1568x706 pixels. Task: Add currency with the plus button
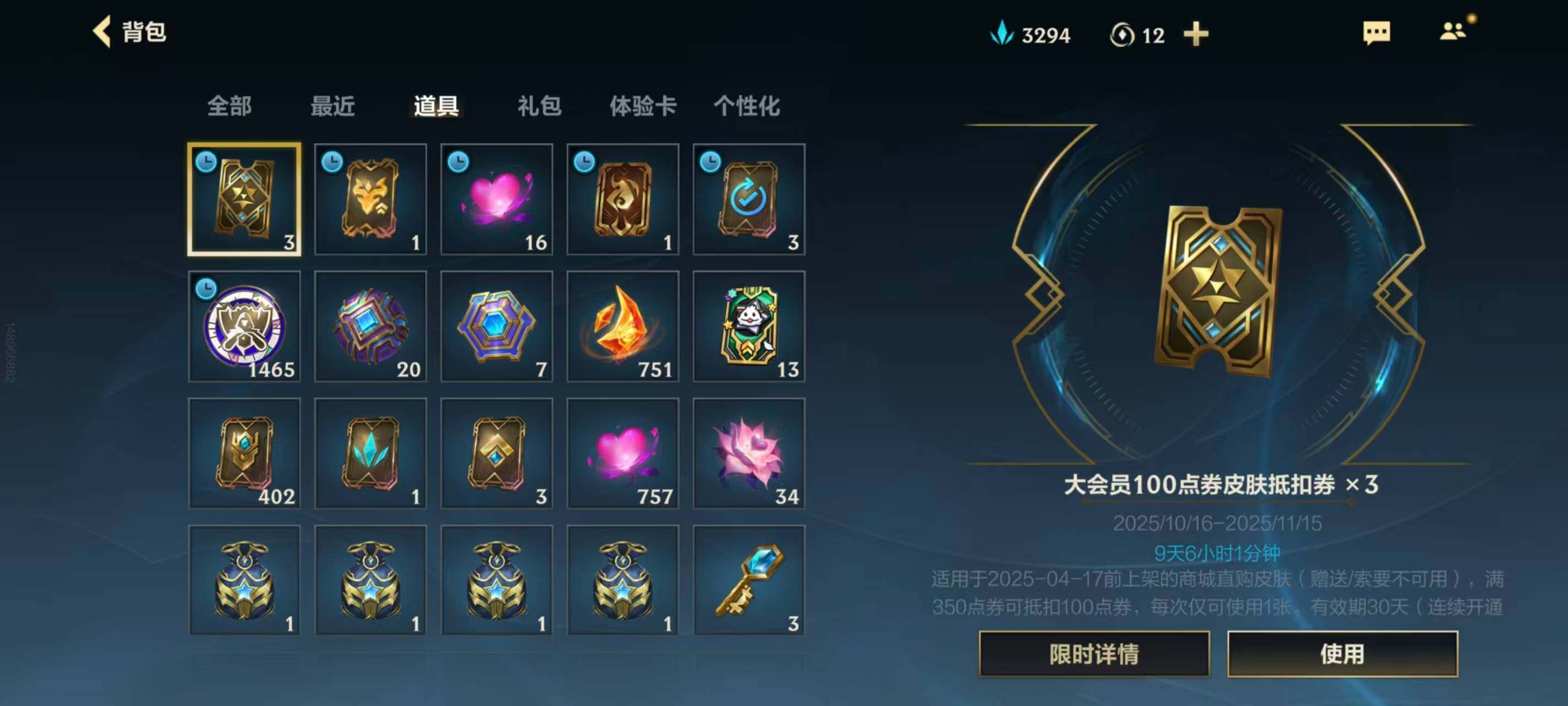click(x=1195, y=34)
